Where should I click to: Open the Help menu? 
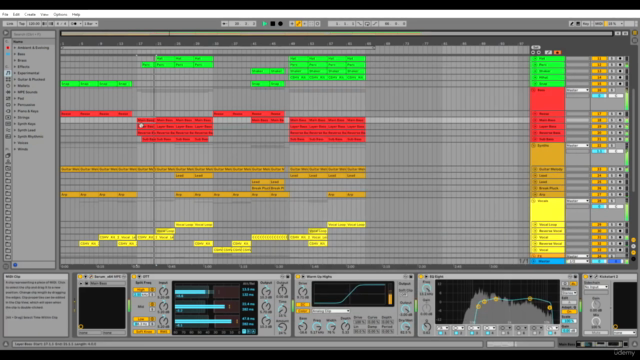coord(76,14)
